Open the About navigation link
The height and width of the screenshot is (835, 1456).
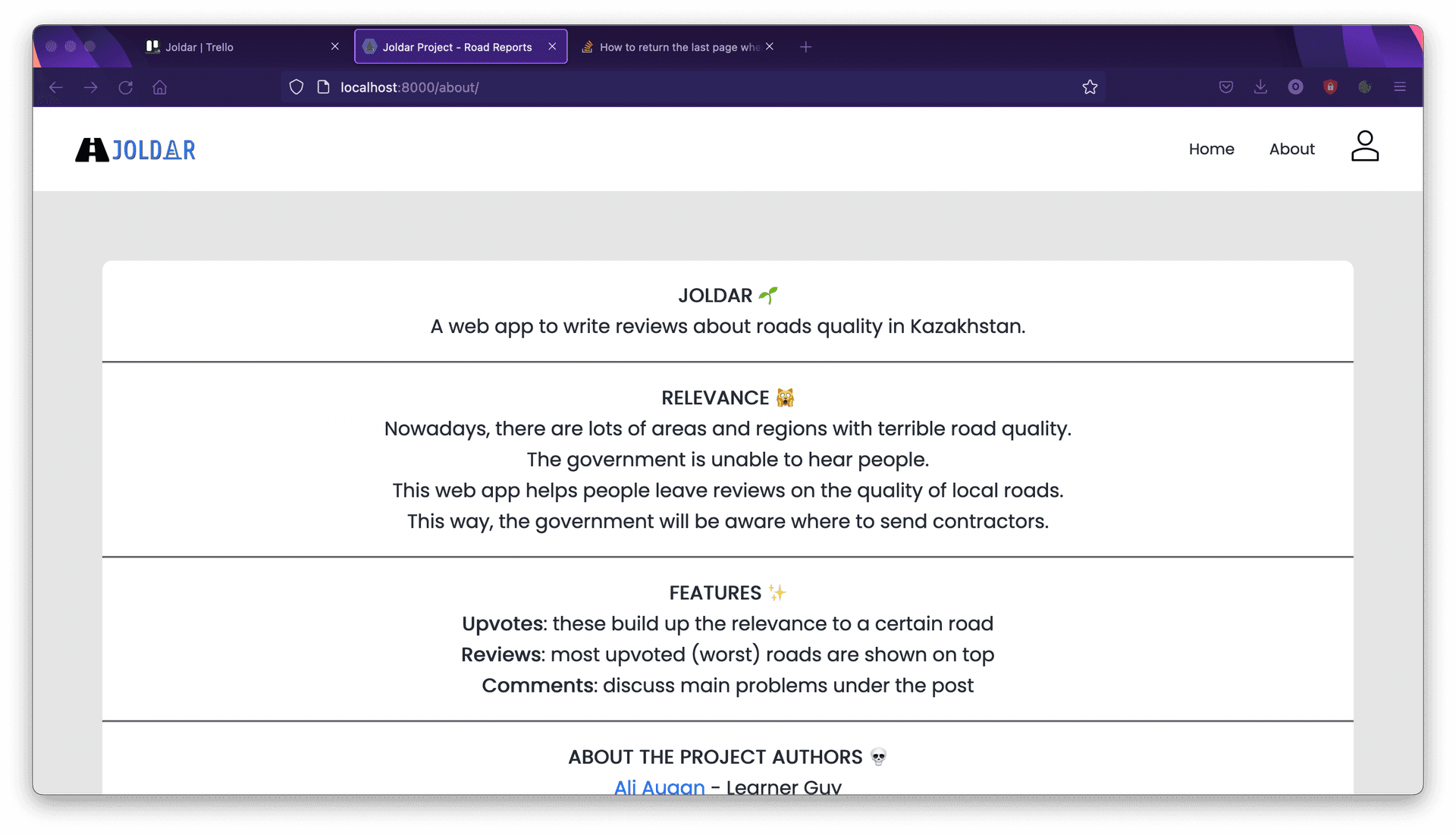tap(1291, 149)
